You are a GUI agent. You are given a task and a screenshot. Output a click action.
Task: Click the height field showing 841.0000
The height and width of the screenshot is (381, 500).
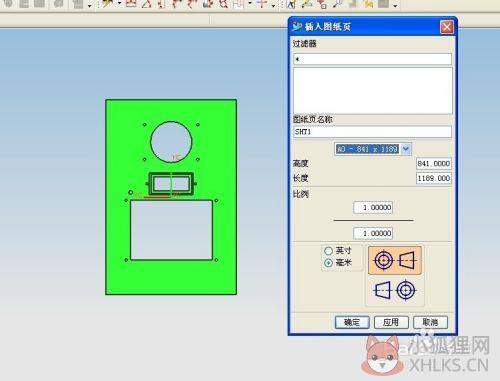point(434,164)
